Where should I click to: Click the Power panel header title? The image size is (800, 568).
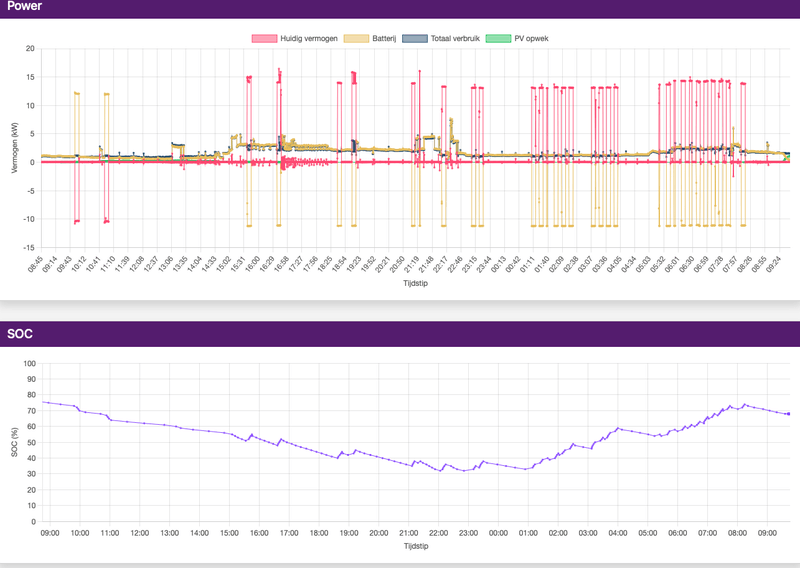[24, 6]
